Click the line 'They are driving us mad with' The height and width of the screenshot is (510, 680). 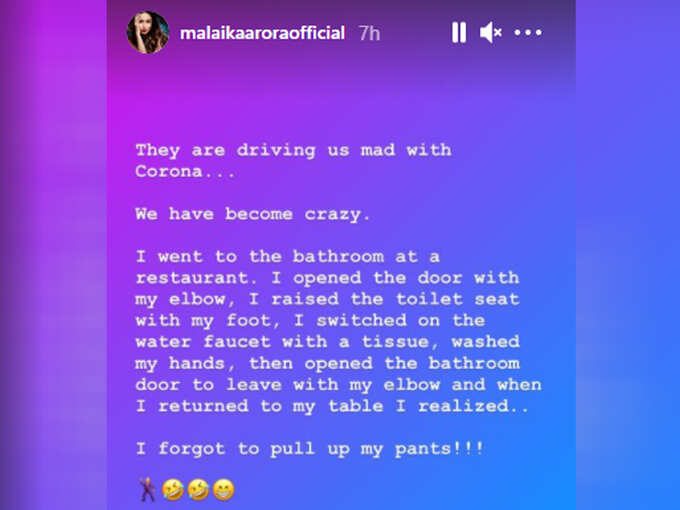coord(294,150)
